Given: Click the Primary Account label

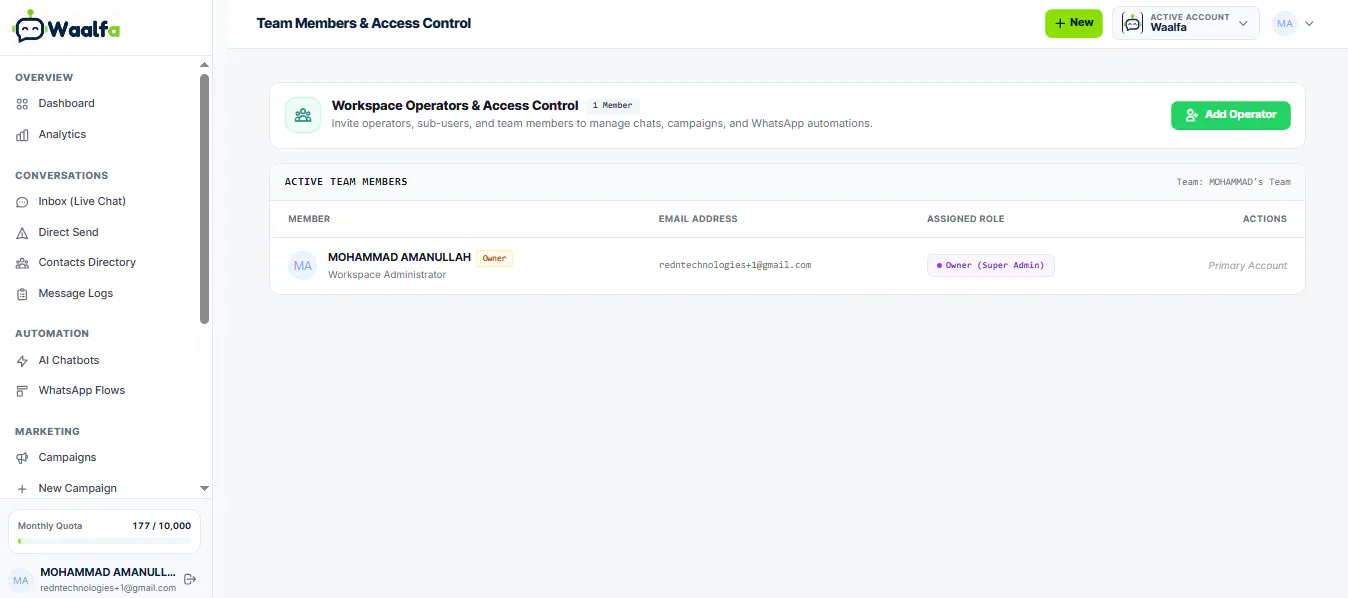Looking at the screenshot, I should [x=1248, y=266].
